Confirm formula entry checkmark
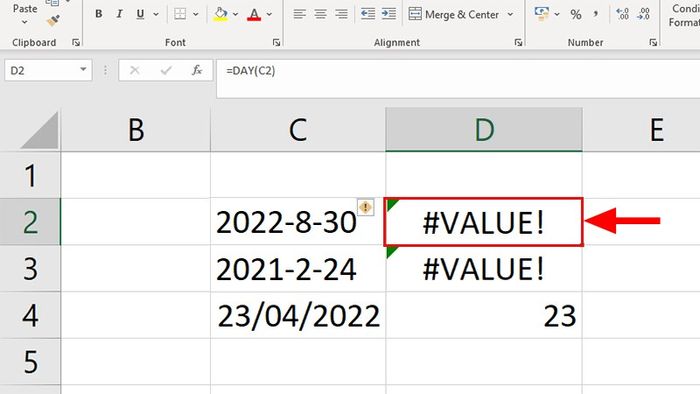 (x=166, y=71)
